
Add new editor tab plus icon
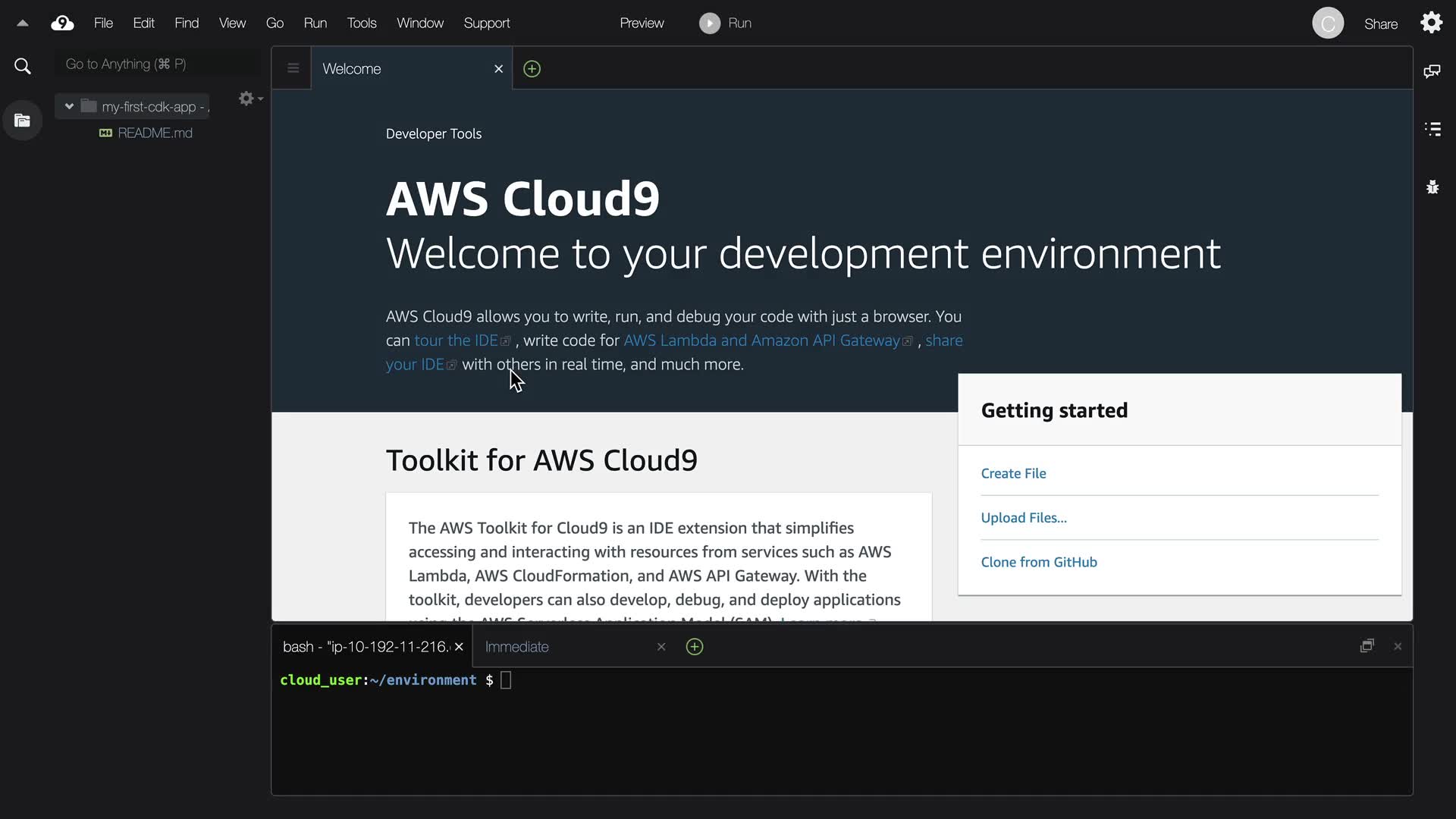532,69
